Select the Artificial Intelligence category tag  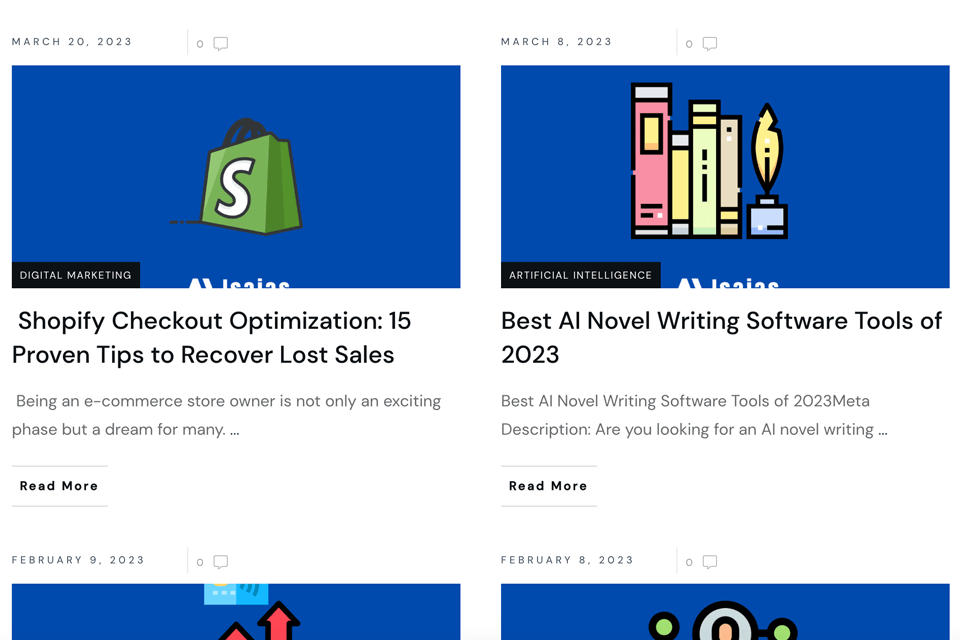[580, 275]
